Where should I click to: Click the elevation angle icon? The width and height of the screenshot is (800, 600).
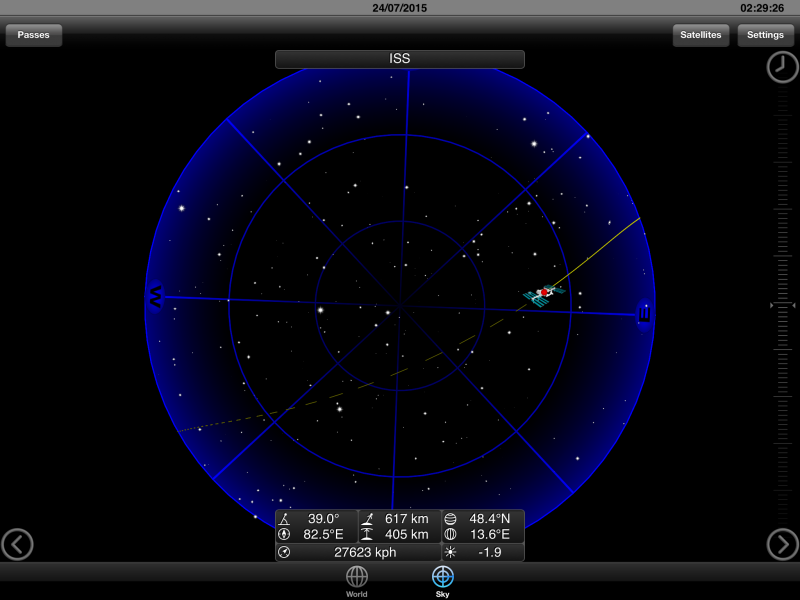point(285,519)
